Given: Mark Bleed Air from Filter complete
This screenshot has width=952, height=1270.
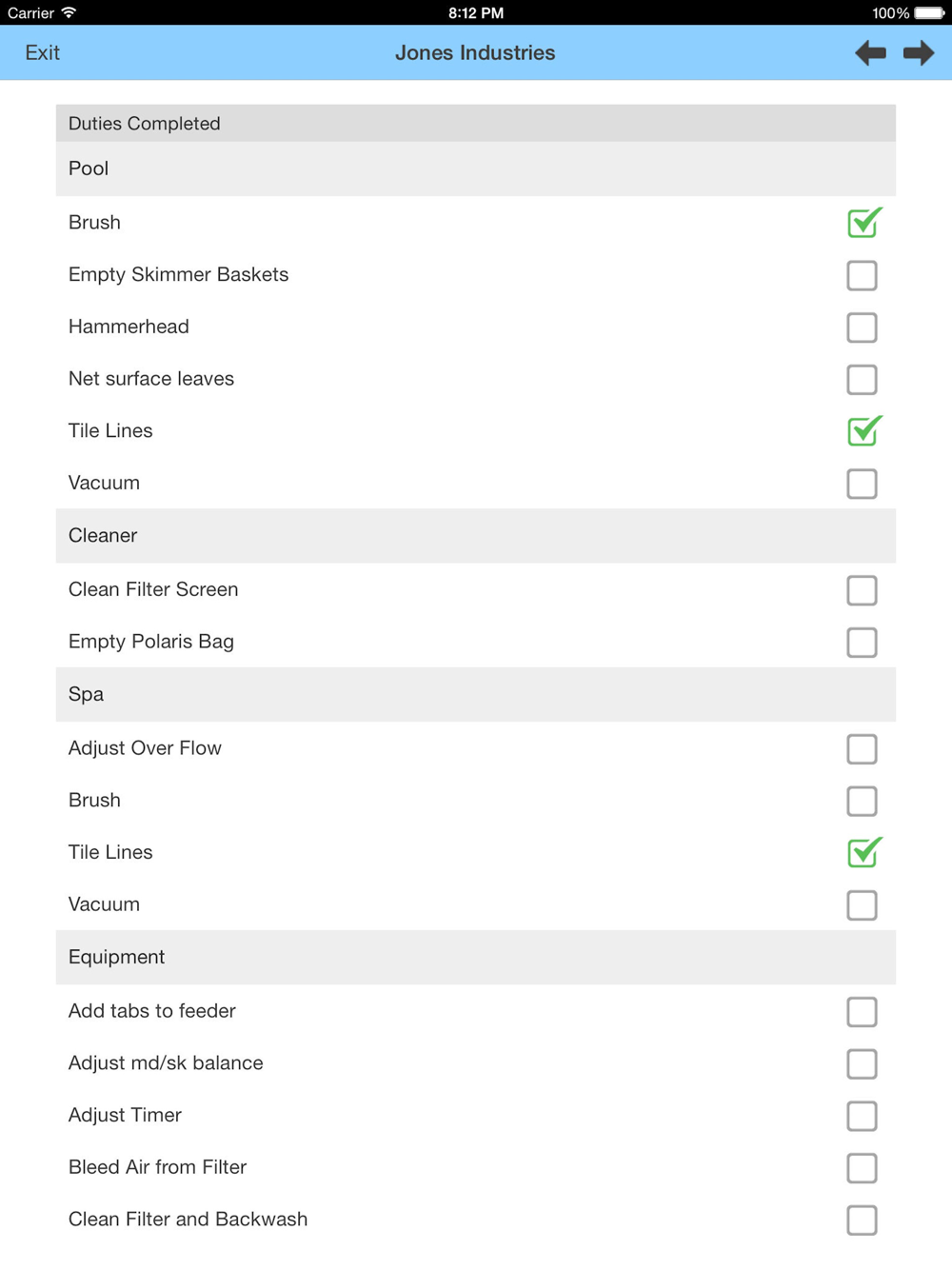Looking at the screenshot, I should (x=862, y=1168).
